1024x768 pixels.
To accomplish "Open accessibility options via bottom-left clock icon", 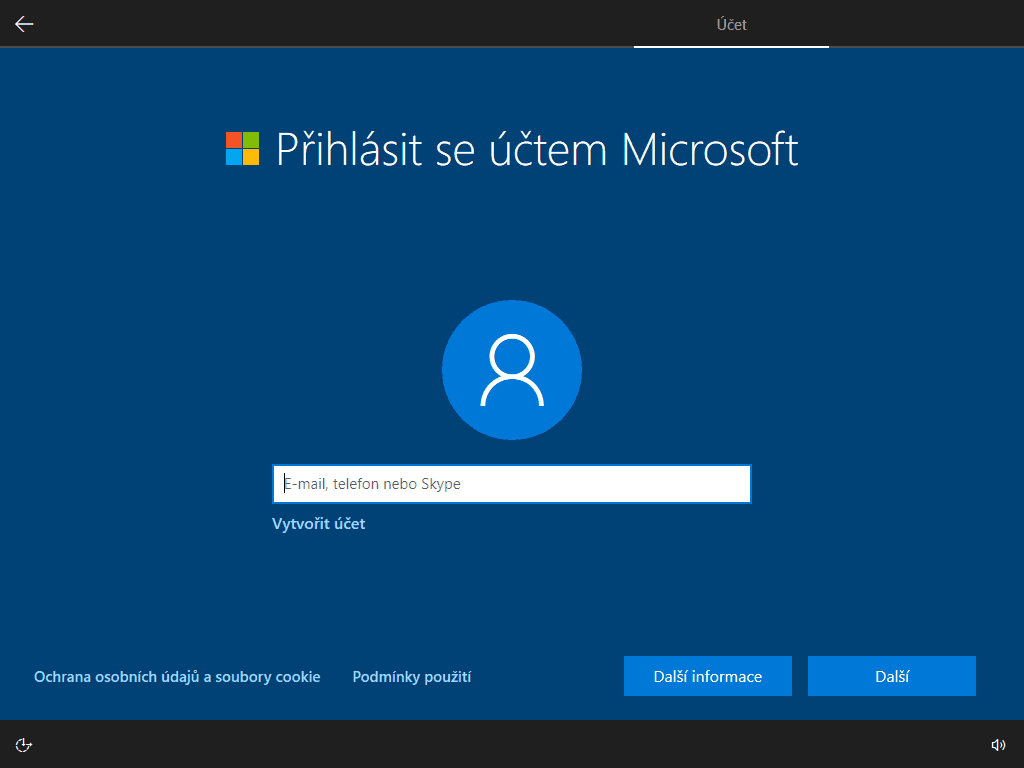I will 24,744.
